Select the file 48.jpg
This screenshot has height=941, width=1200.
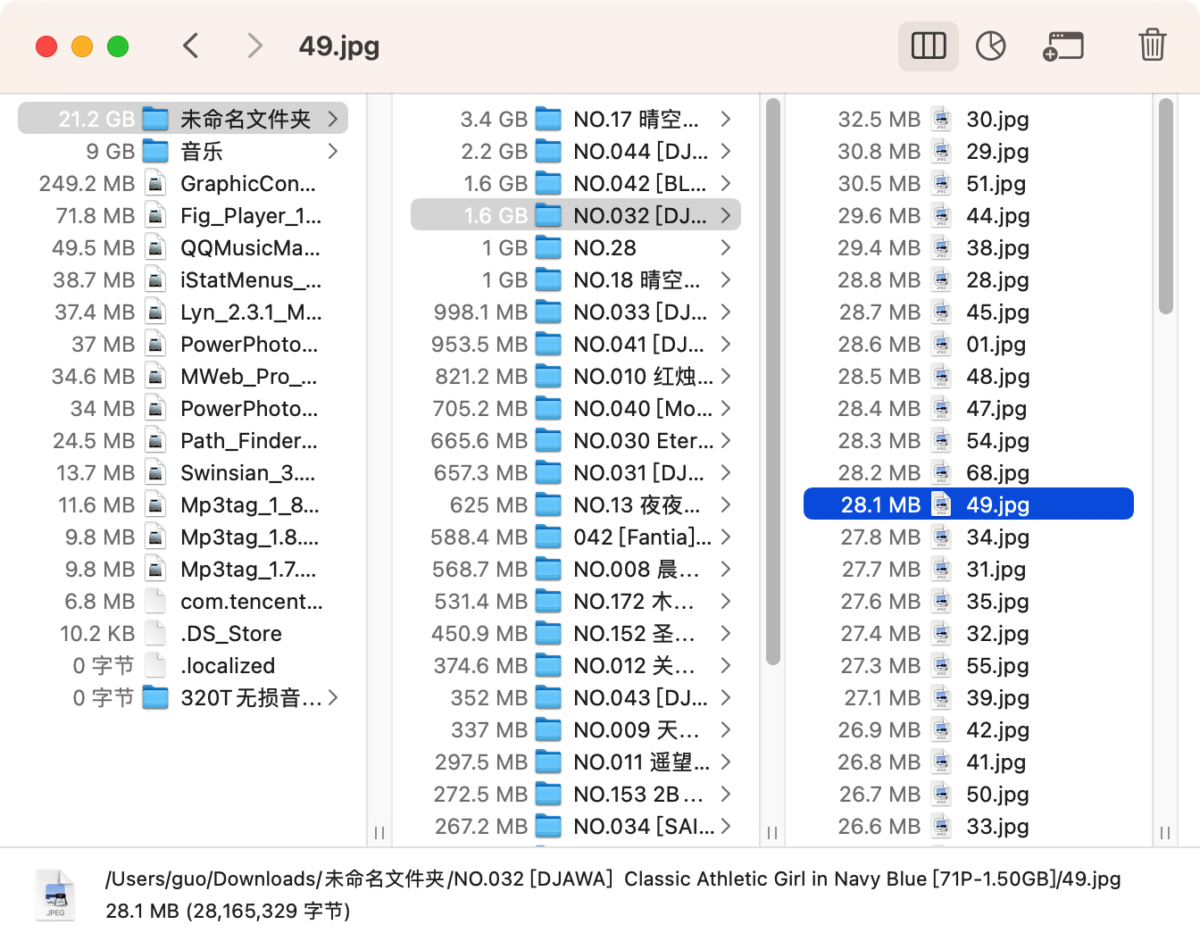click(968, 376)
